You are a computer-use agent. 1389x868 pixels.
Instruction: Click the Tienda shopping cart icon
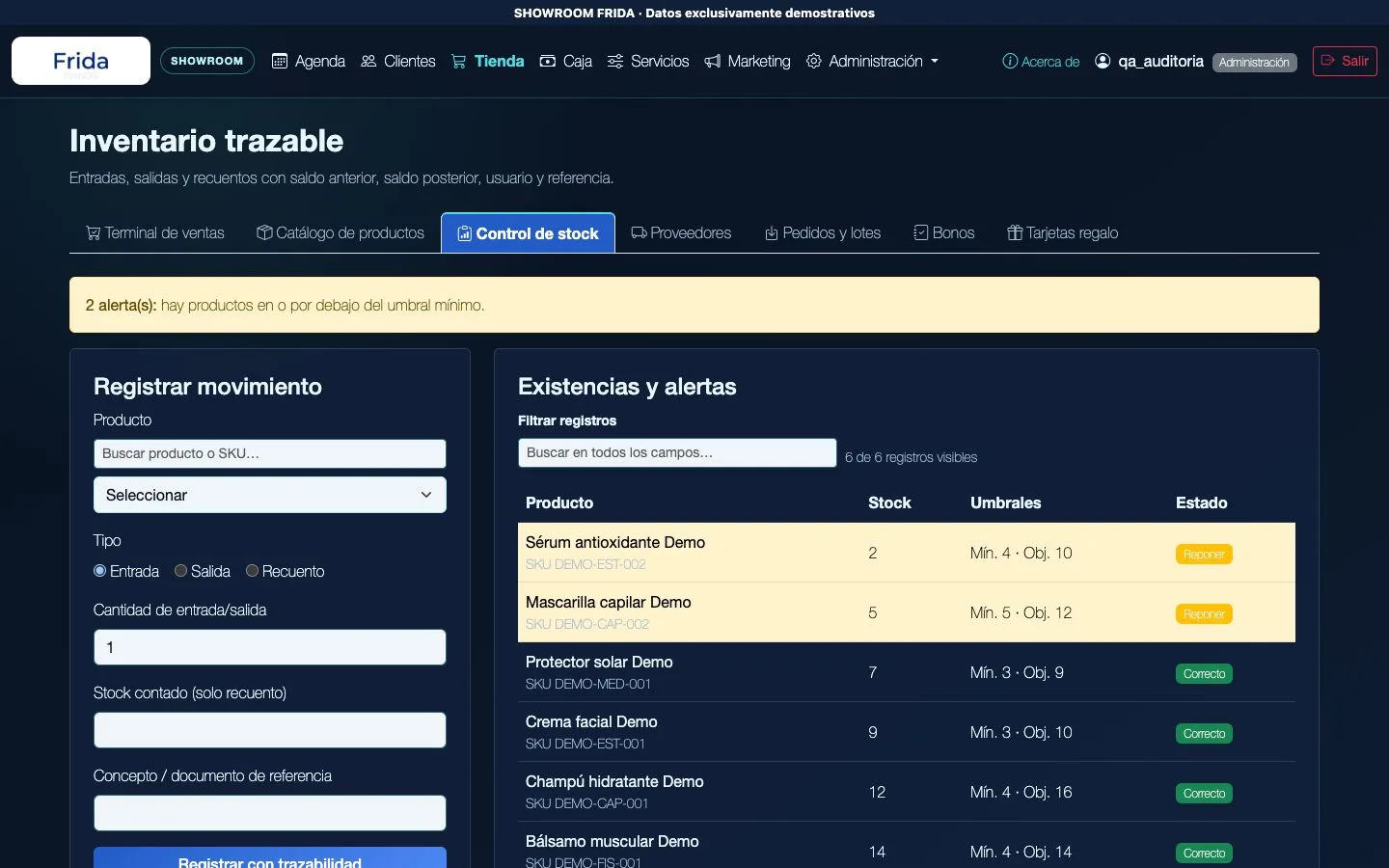[x=459, y=62]
